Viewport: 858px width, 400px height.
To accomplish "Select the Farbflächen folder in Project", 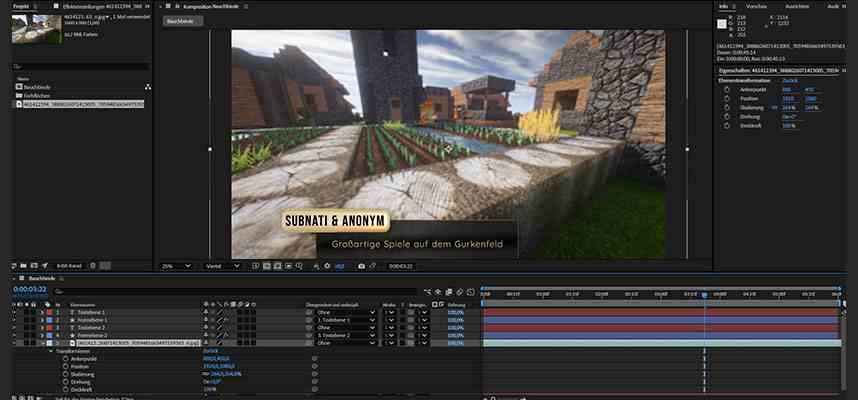I will click(x=36, y=95).
